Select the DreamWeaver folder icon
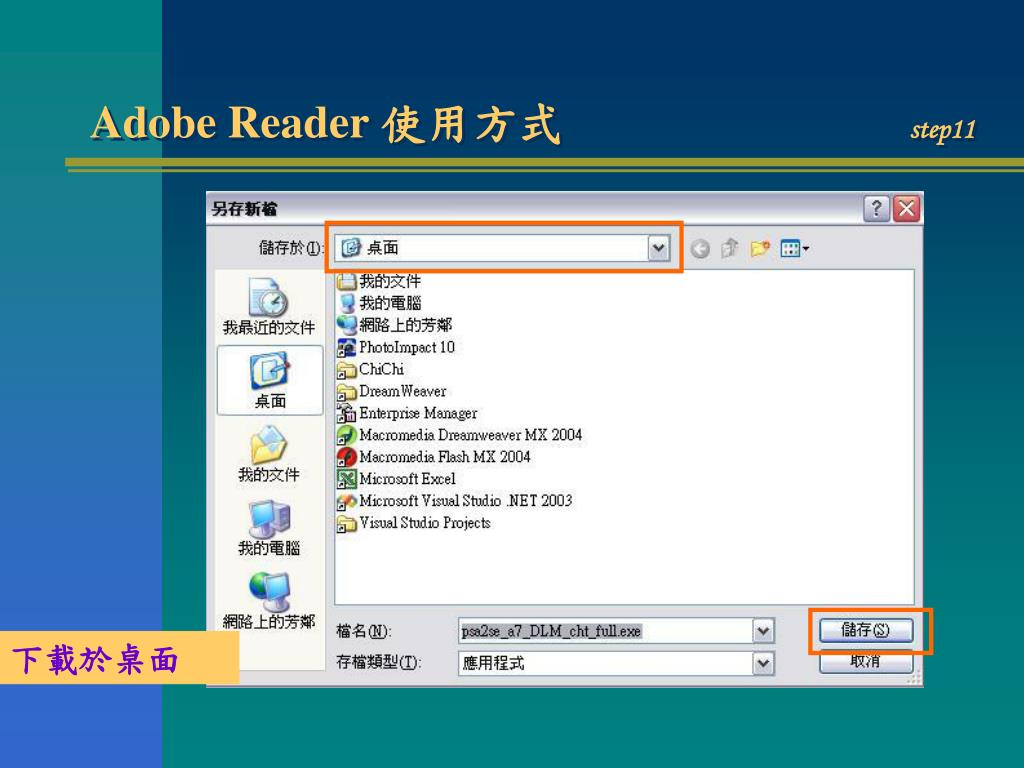The width and height of the screenshot is (1024, 768). coord(346,392)
